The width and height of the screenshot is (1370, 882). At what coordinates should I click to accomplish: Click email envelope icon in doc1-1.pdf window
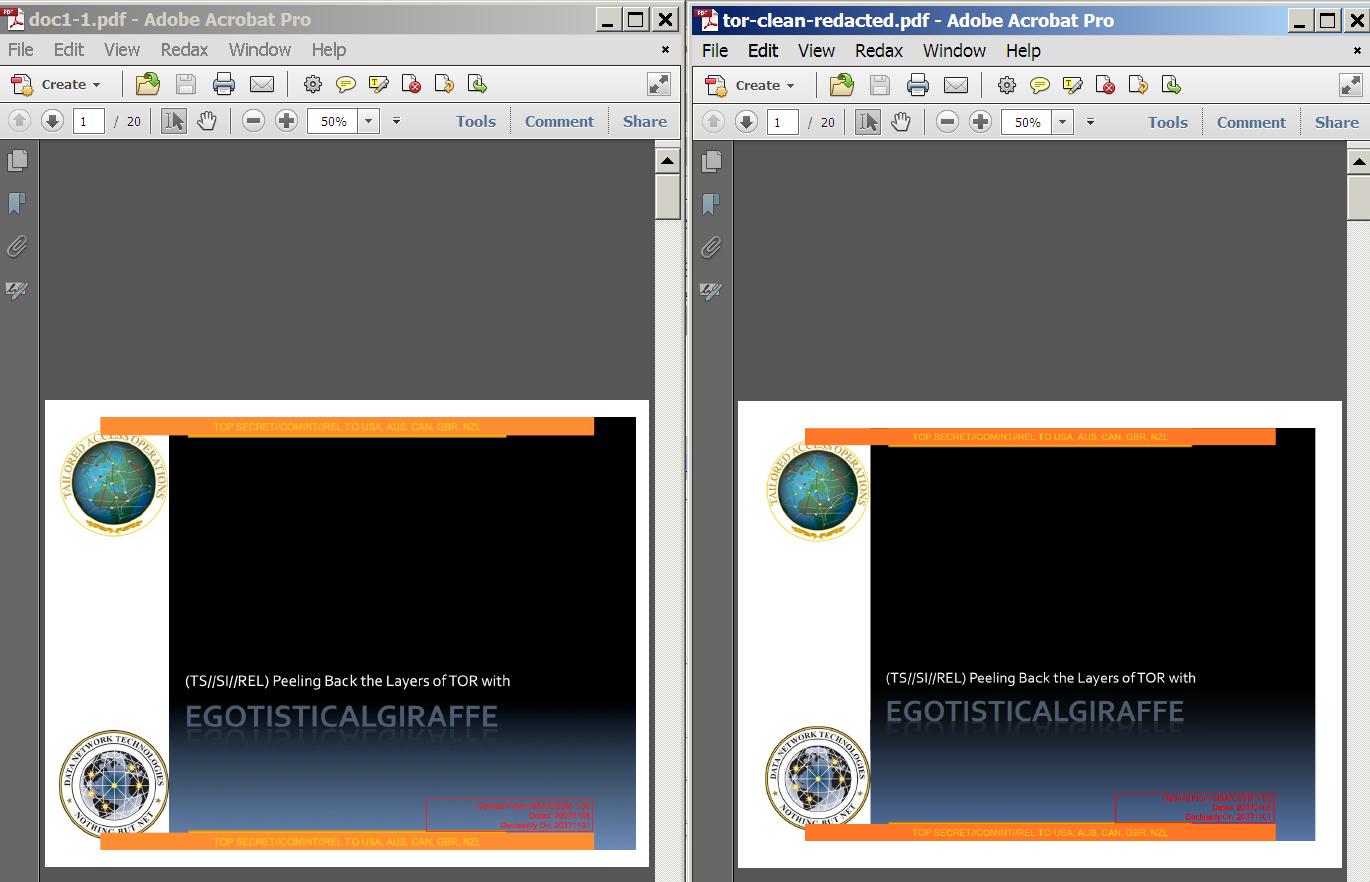pyautogui.click(x=262, y=85)
